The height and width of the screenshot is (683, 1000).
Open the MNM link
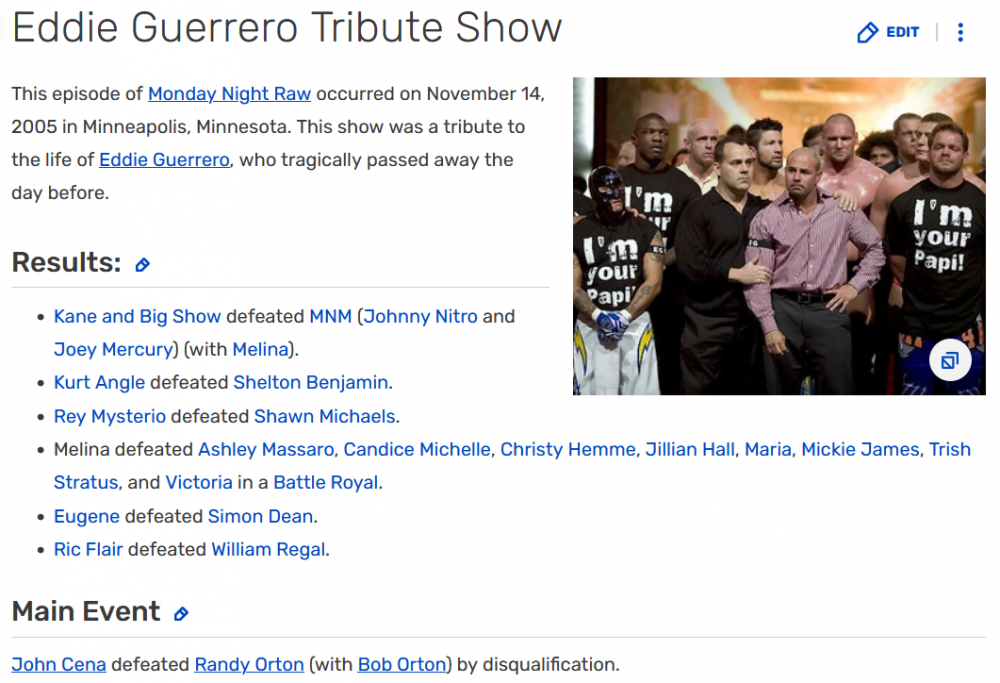(x=330, y=316)
